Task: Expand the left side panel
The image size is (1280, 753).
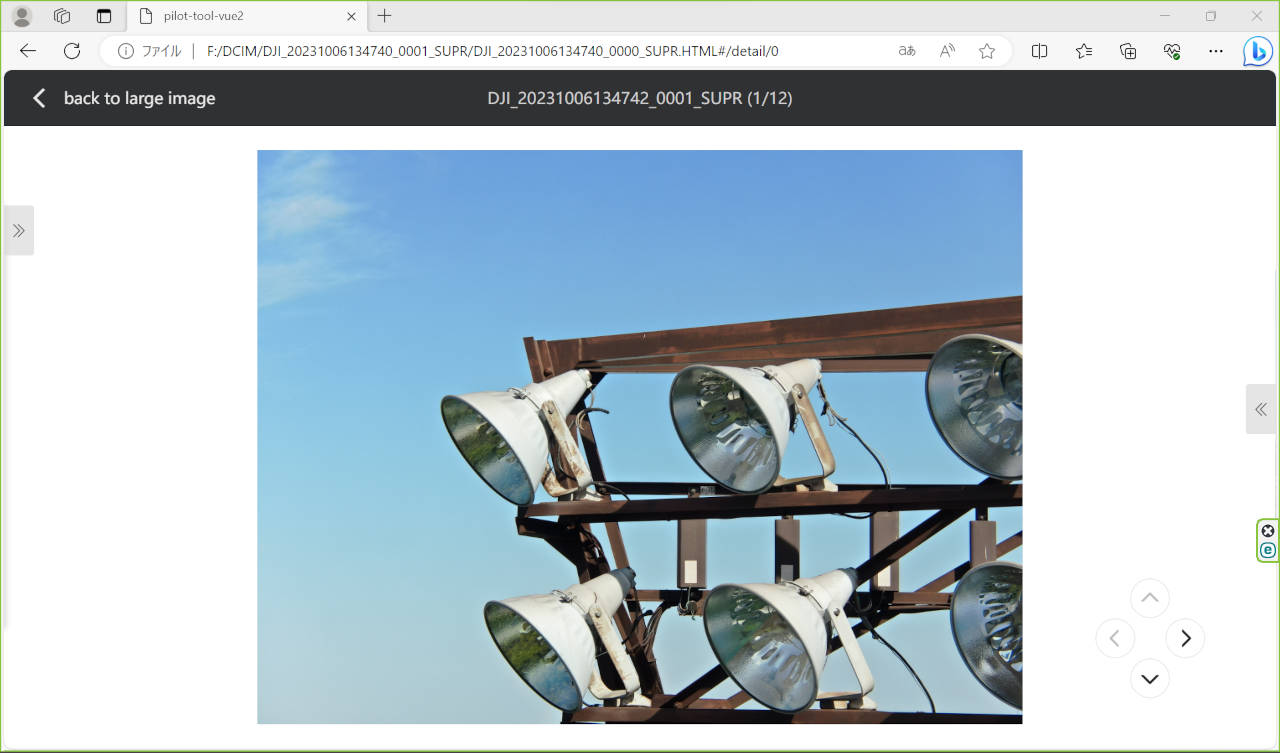Action: 18,230
